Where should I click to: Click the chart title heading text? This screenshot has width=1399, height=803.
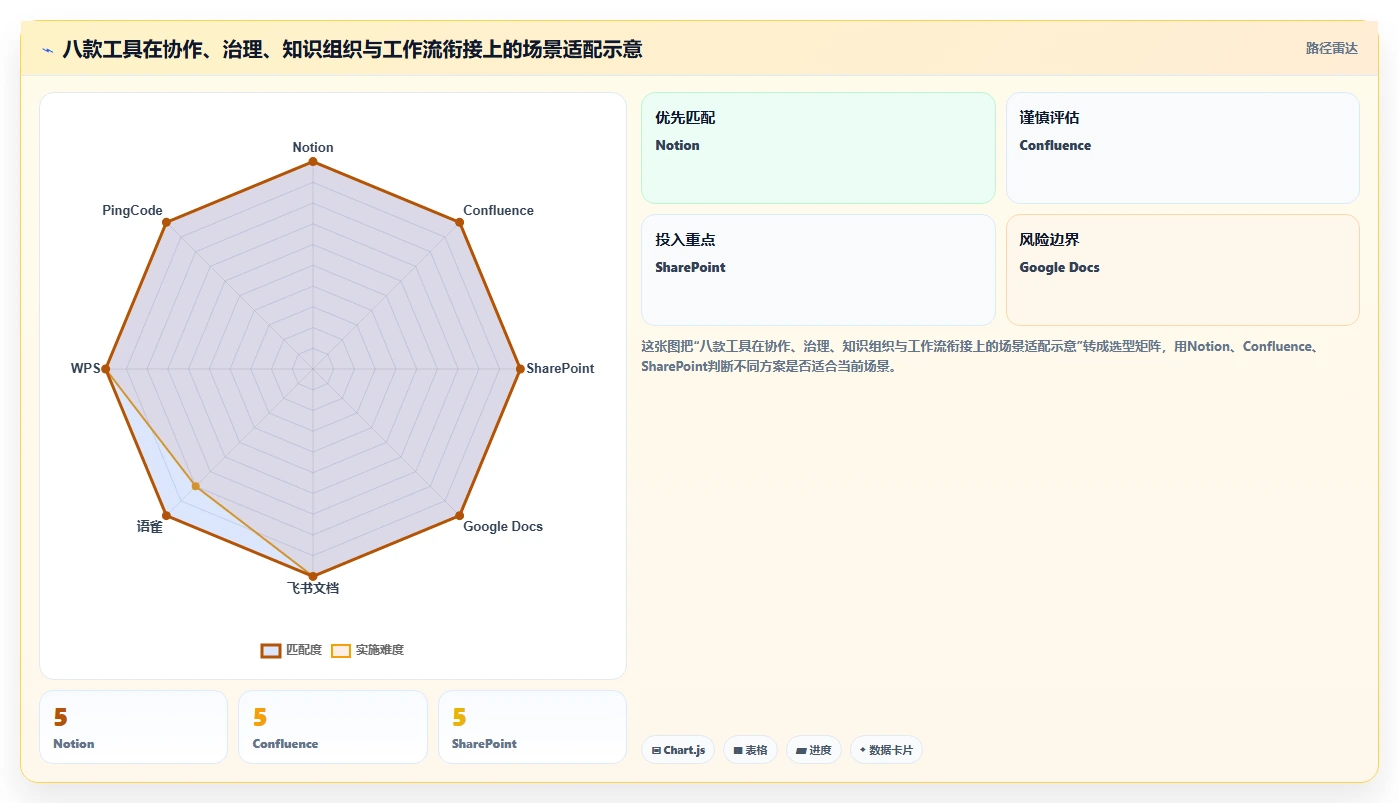coord(352,49)
